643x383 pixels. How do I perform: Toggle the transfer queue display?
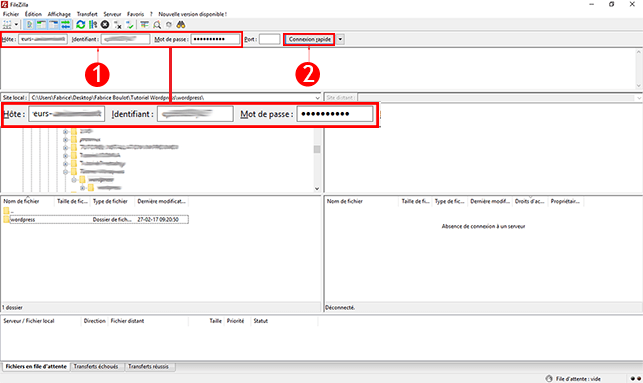pos(66,25)
